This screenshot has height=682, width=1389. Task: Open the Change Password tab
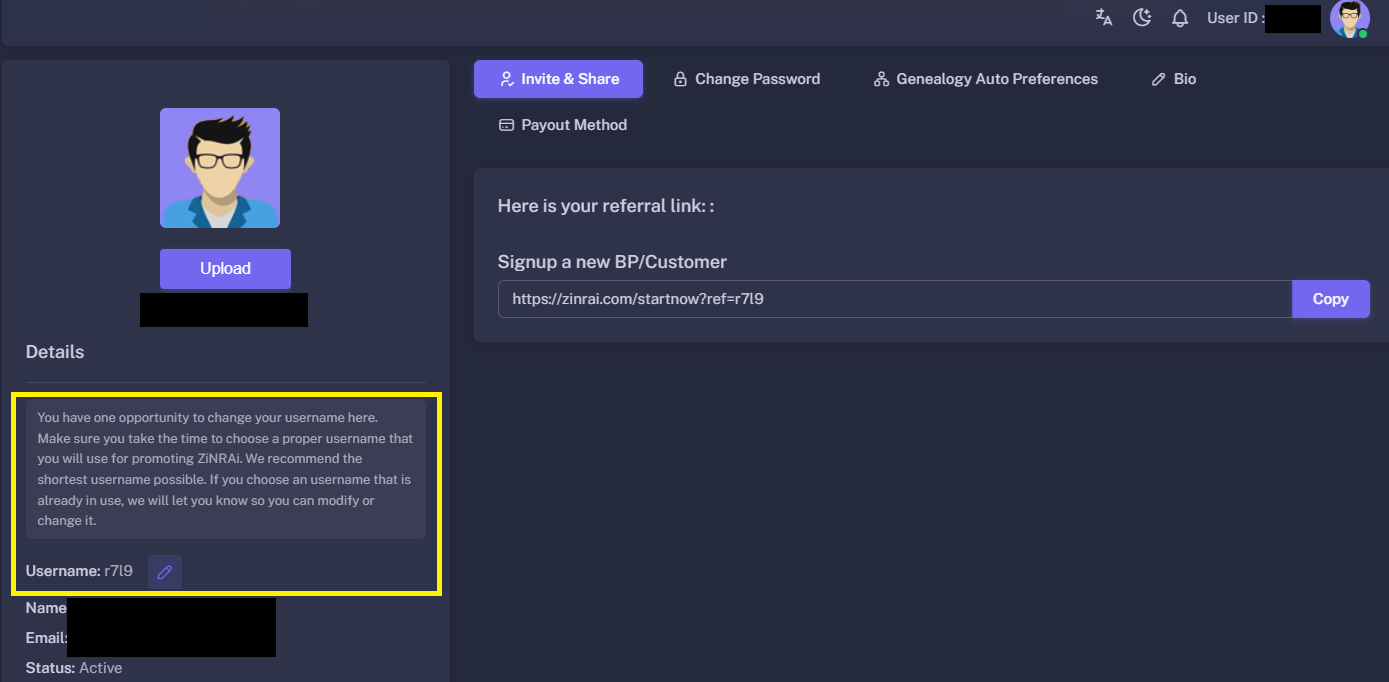746,79
